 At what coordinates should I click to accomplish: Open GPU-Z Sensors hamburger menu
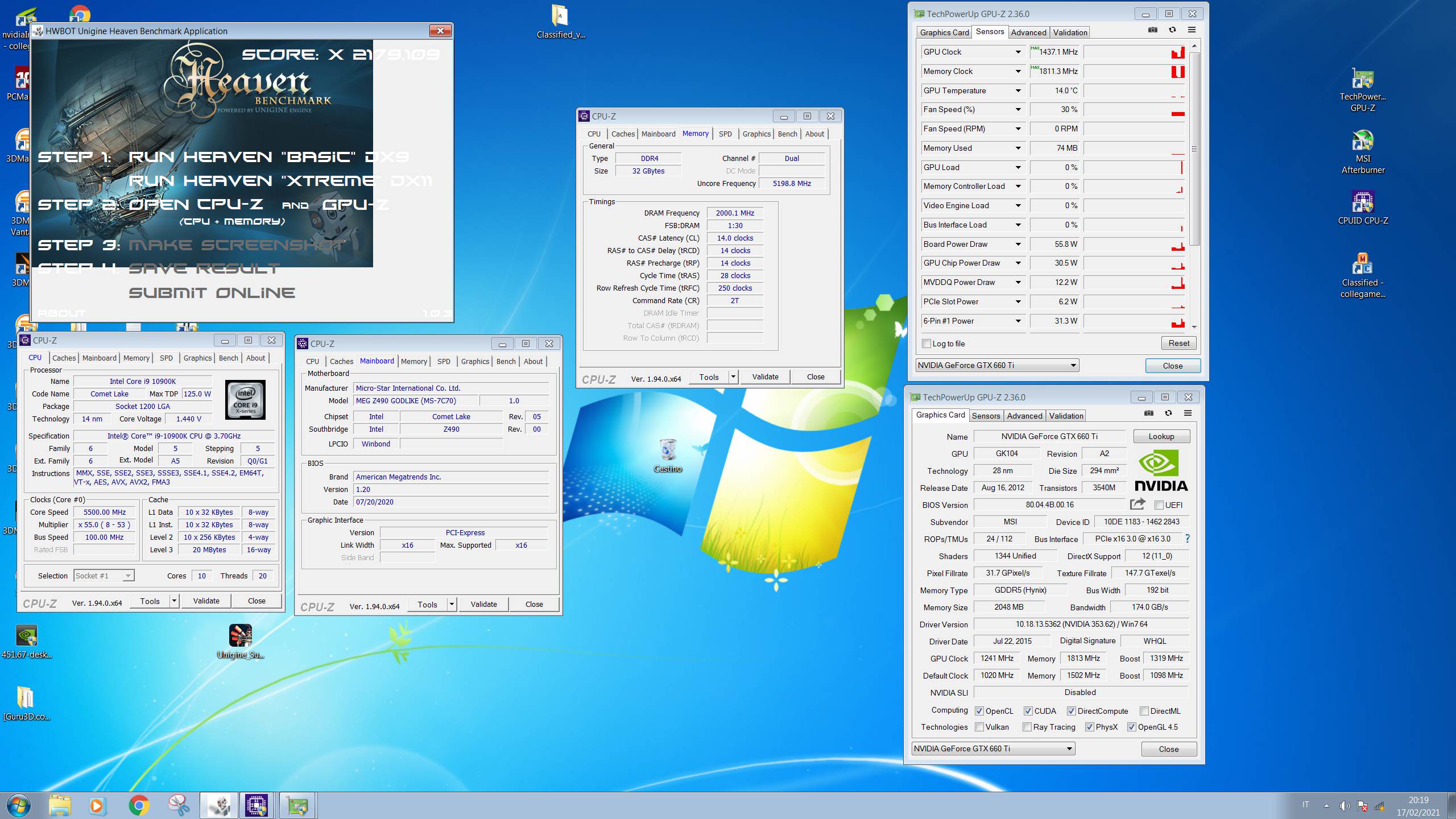[1192, 30]
